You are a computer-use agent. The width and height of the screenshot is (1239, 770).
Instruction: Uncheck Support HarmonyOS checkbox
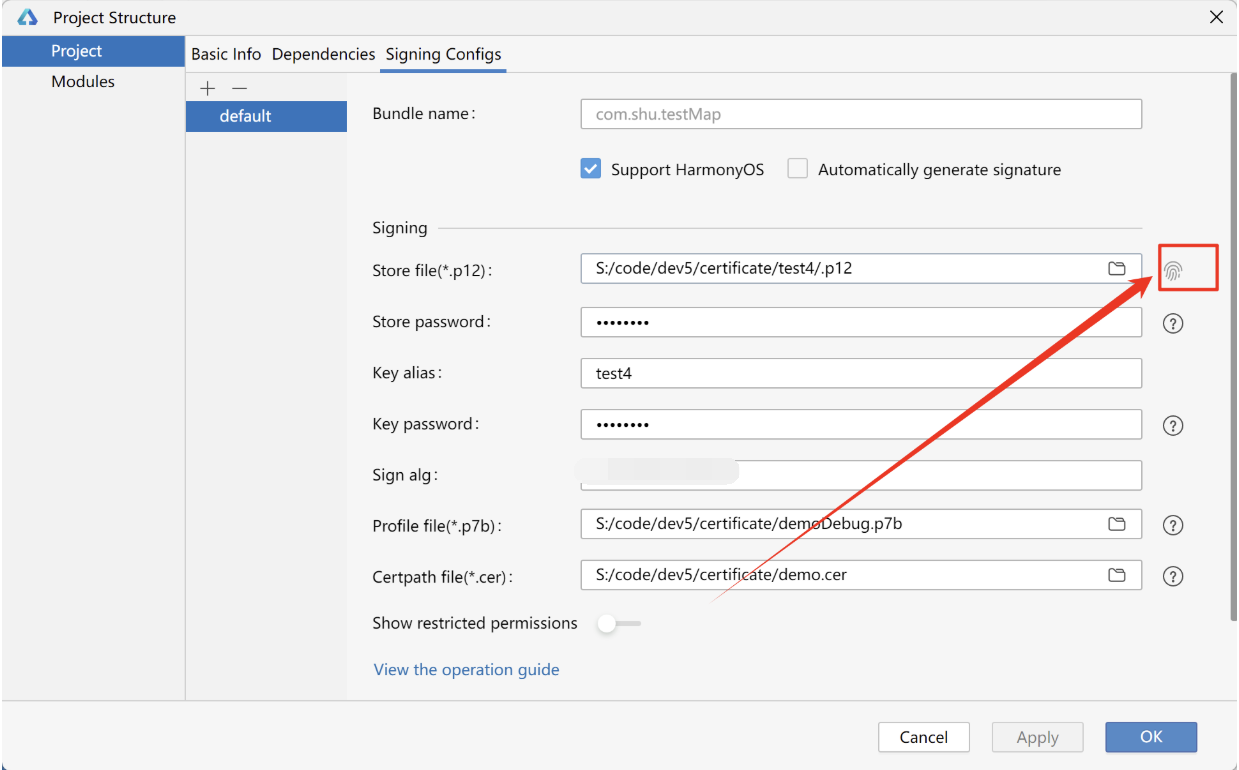(590, 169)
